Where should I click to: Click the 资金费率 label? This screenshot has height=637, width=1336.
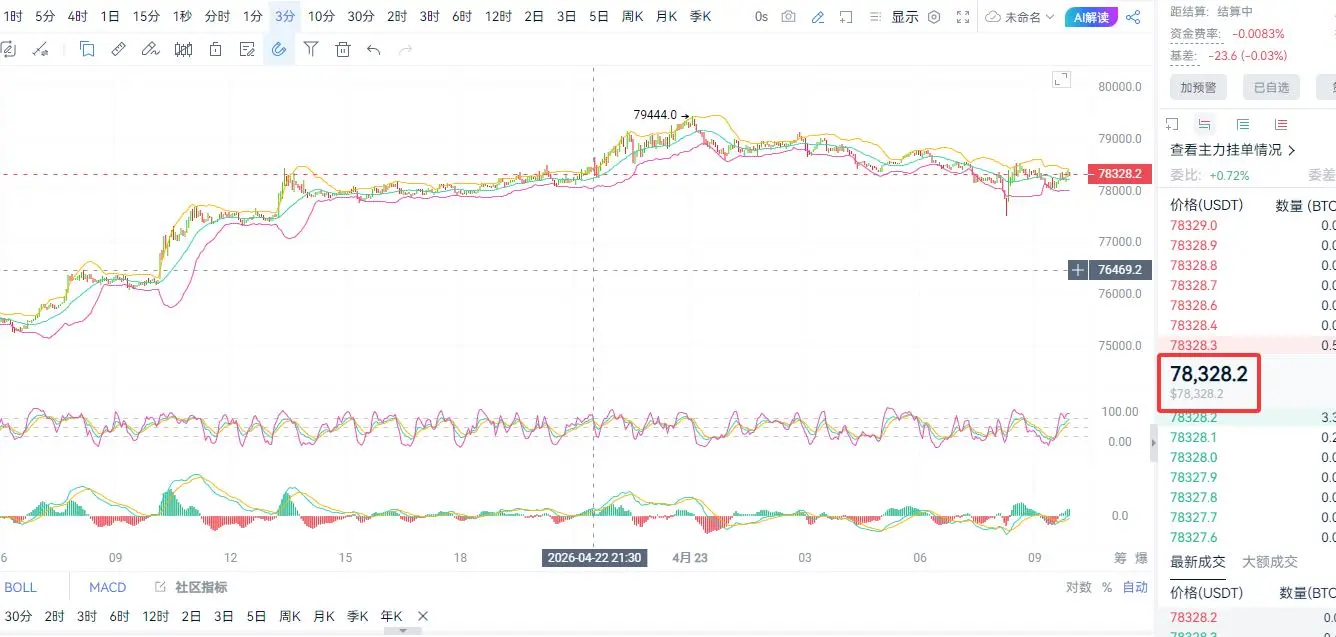point(1194,33)
